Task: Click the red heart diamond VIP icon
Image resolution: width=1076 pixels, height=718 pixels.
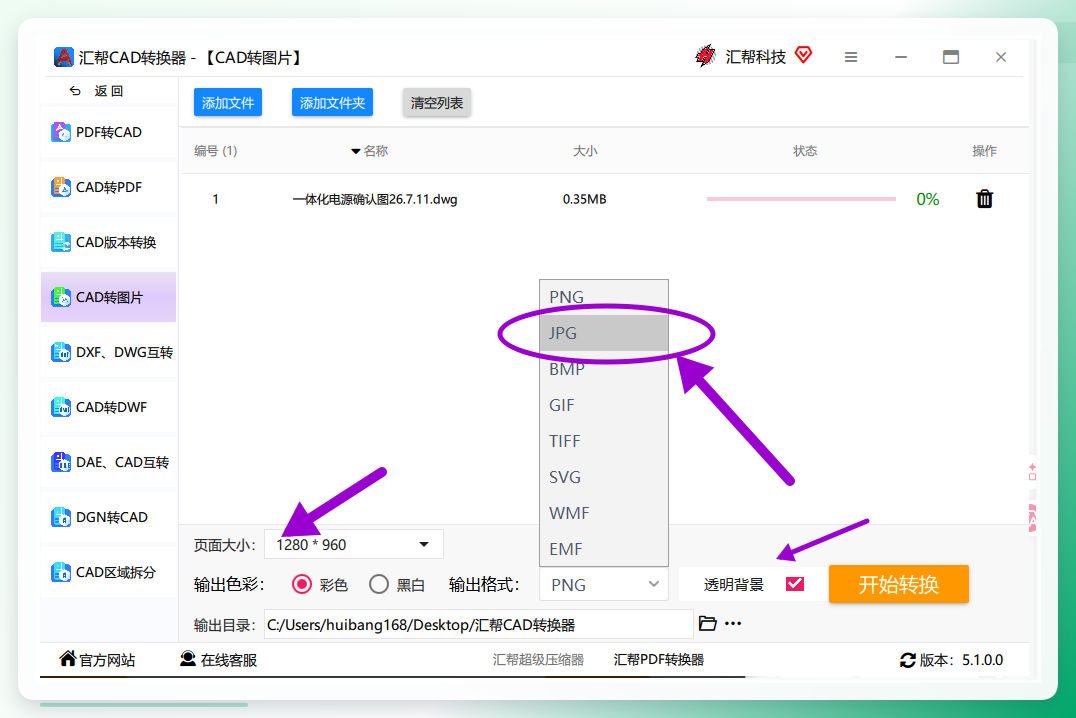Action: [804, 54]
